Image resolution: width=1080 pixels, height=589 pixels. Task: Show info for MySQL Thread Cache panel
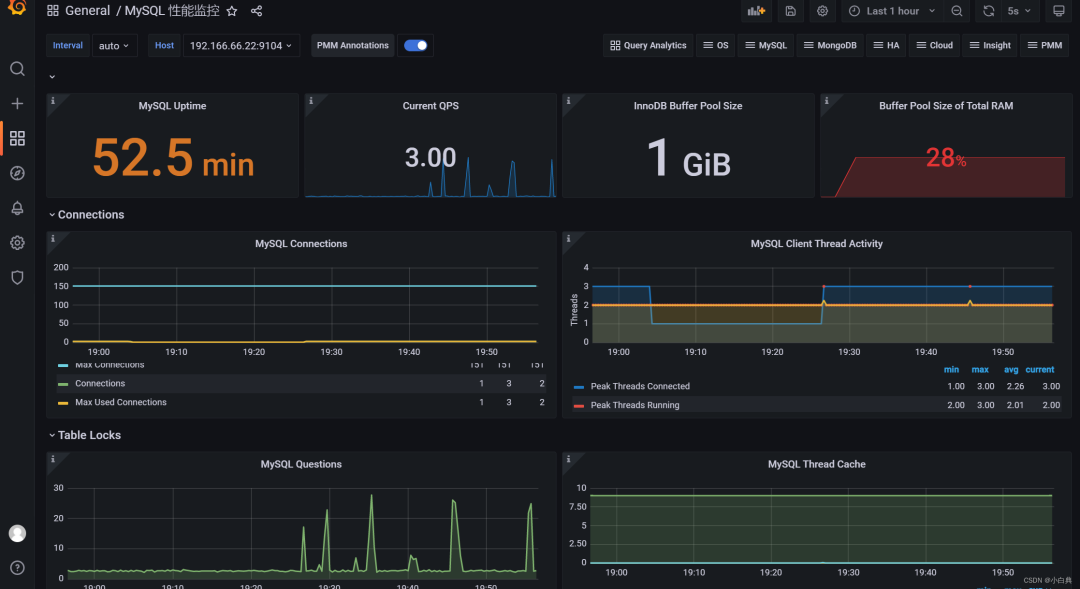click(x=568, y=459)
